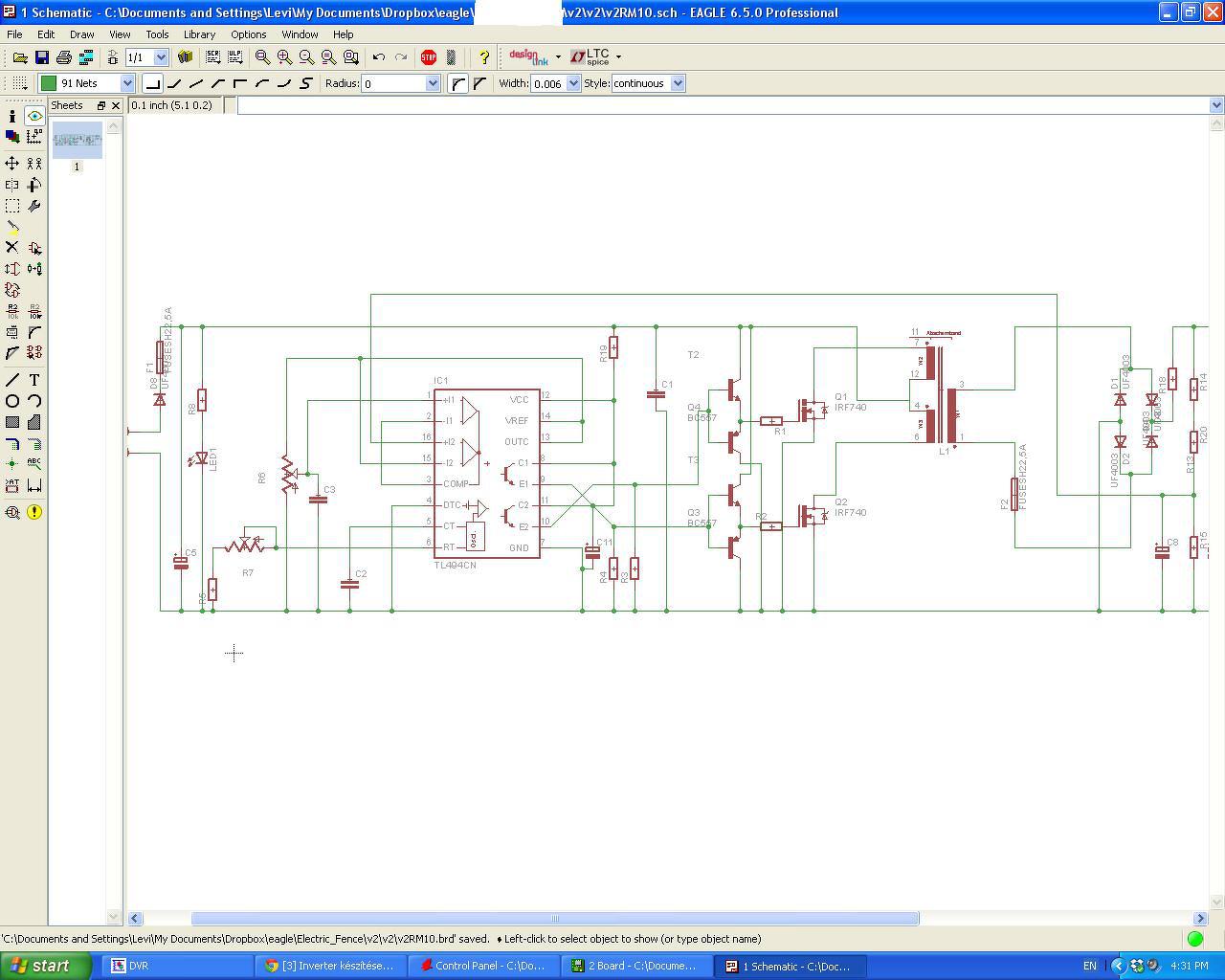Select the Junction dot tool
The width and height of the screenshot is (1225, 980).
click(x=12, y=464)
